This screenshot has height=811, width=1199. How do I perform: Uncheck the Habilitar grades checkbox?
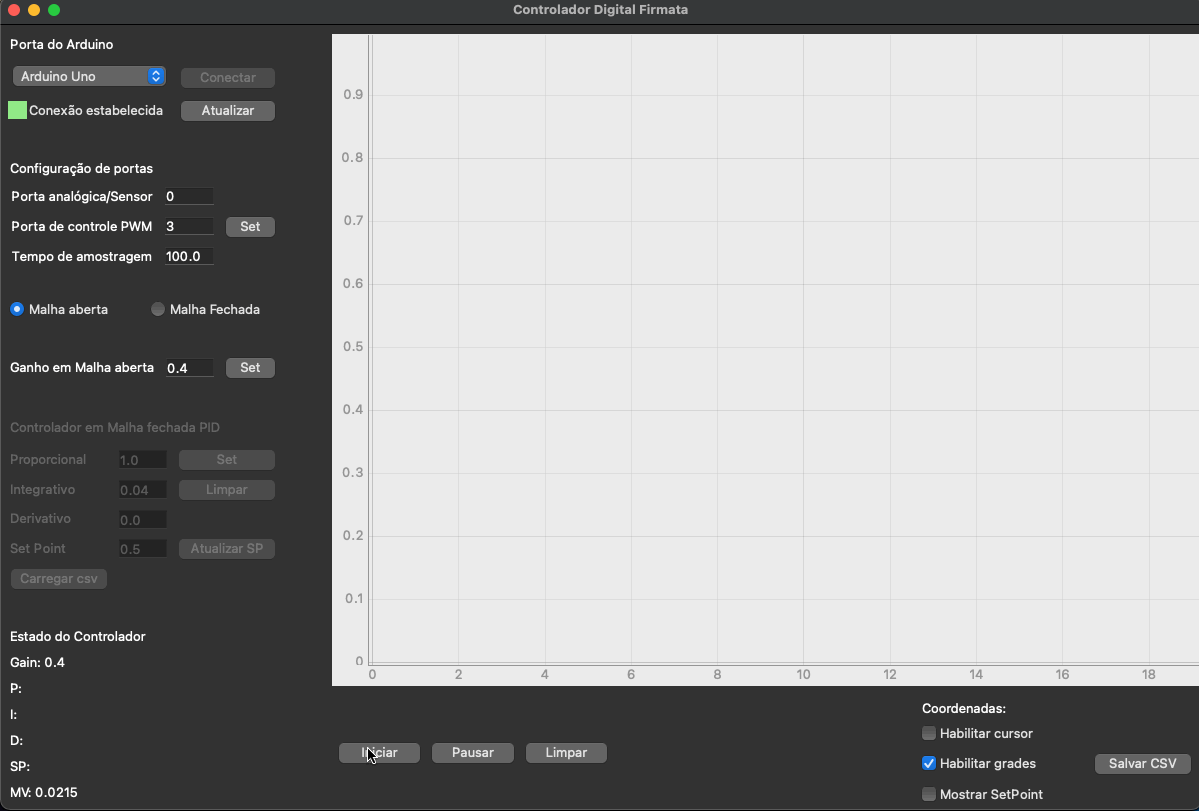tap(929, 763)
